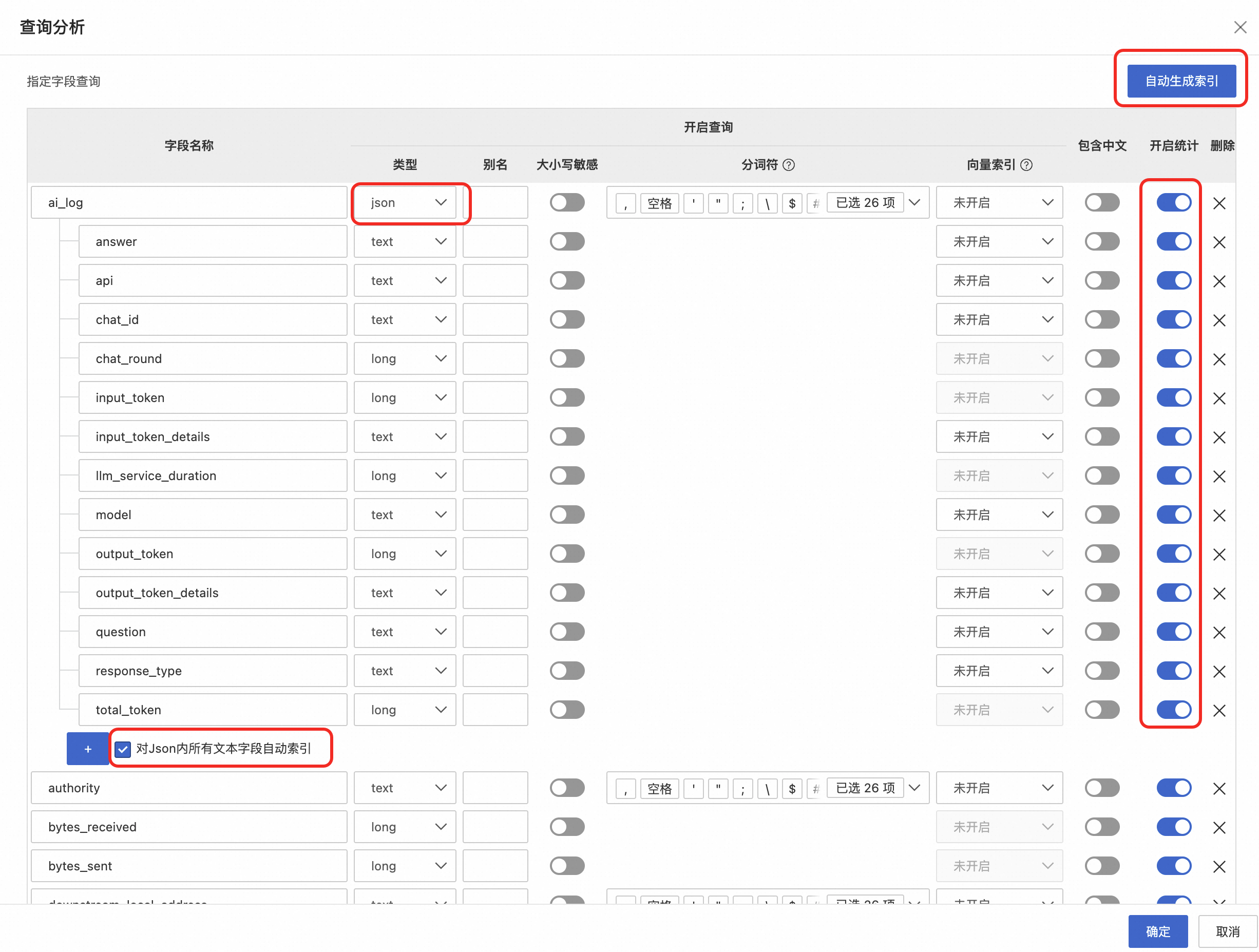Click the 向量索引 help question-mark icon
Screen dimensions: 1259x952
click(1026, 165)
